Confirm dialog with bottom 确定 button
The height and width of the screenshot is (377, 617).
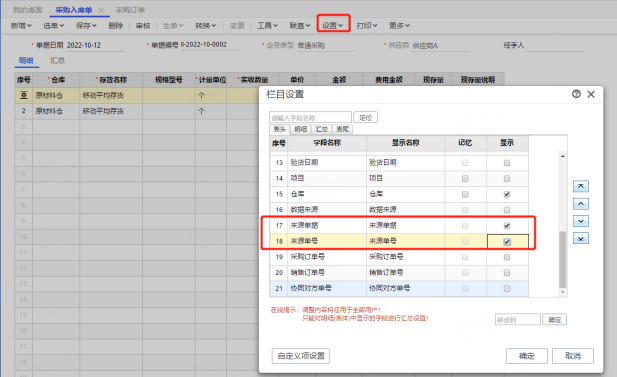coord(526,356)
